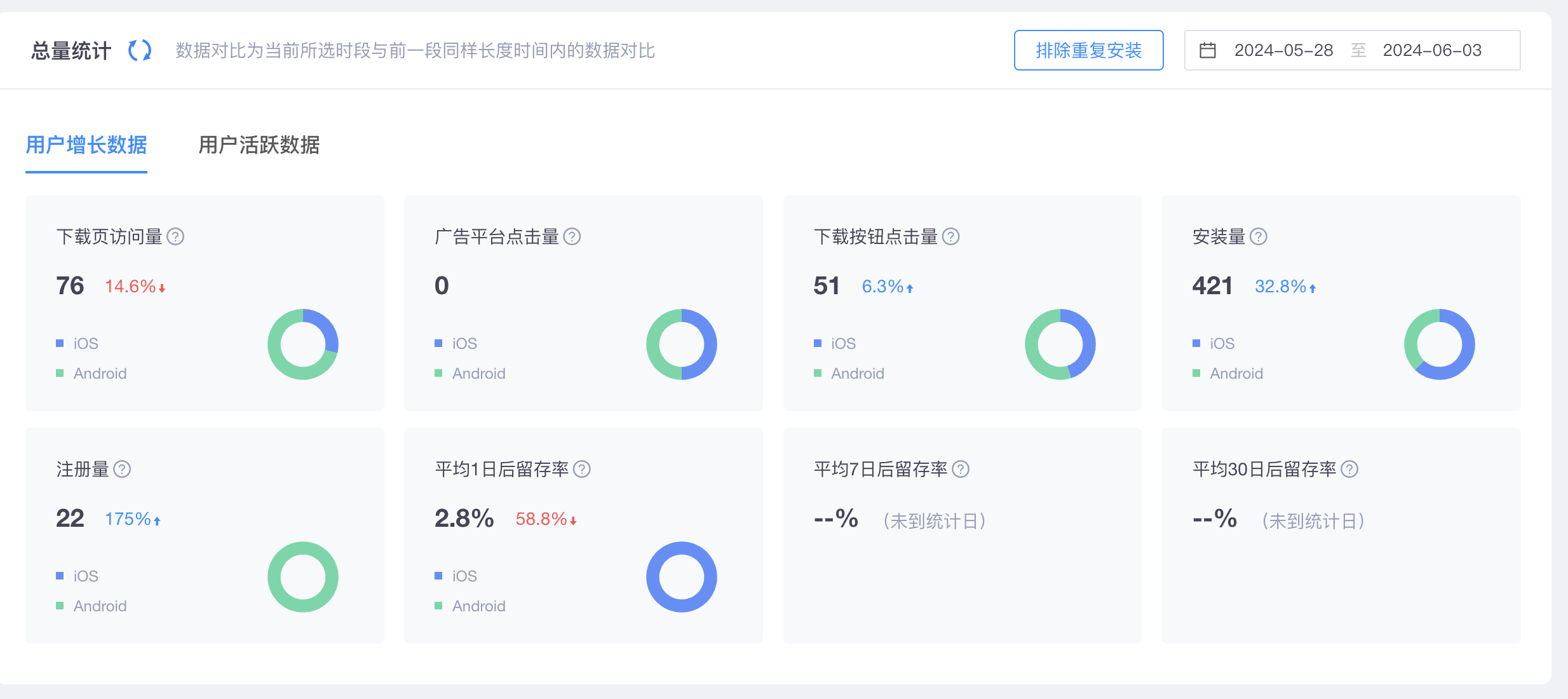1568x699 pixels.
Task: Click the blue donut chart in 平均1日后留存率 card
Action: (682, 577)
